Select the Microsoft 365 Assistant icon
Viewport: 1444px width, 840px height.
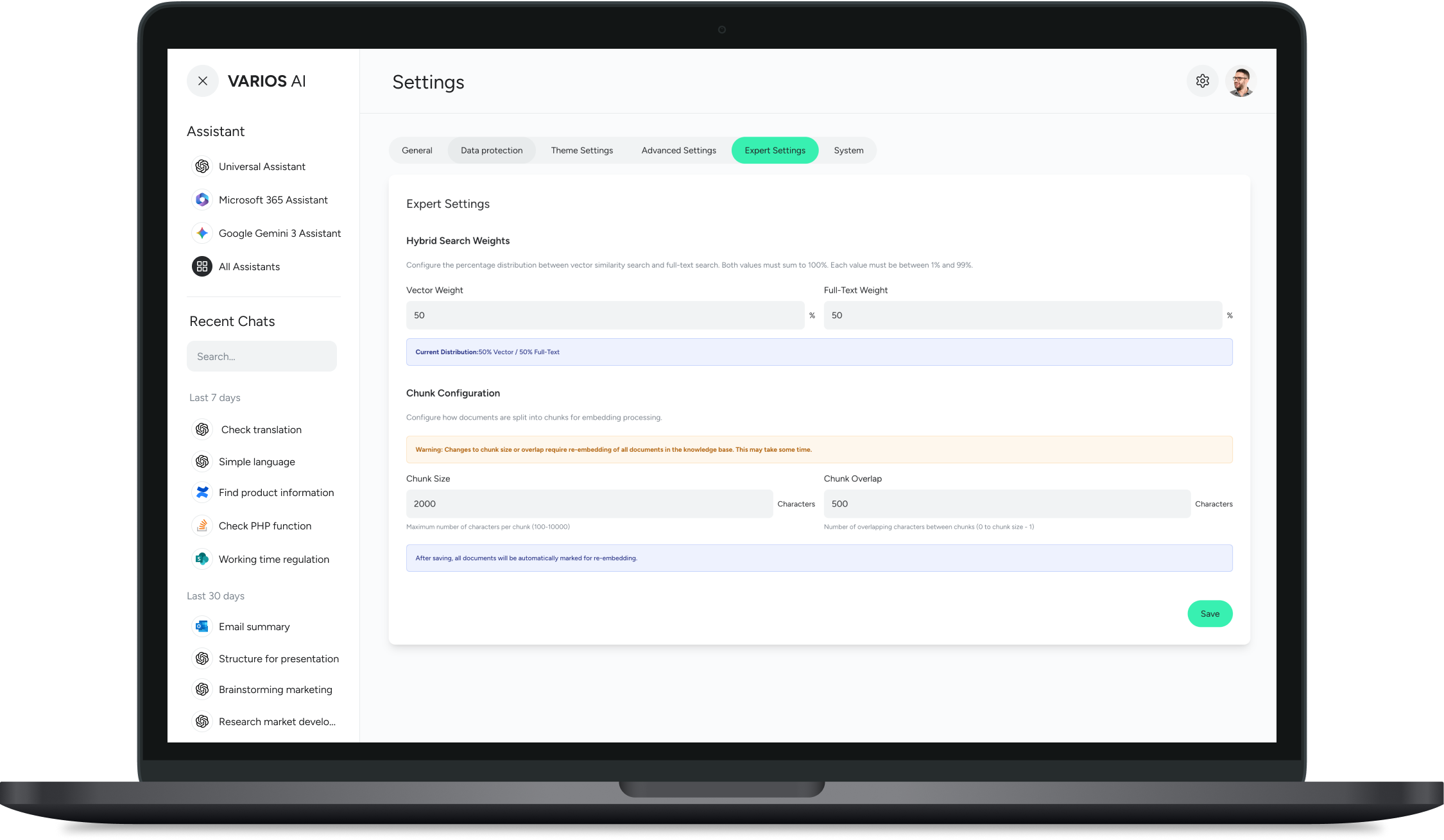(x=202, y=200)
